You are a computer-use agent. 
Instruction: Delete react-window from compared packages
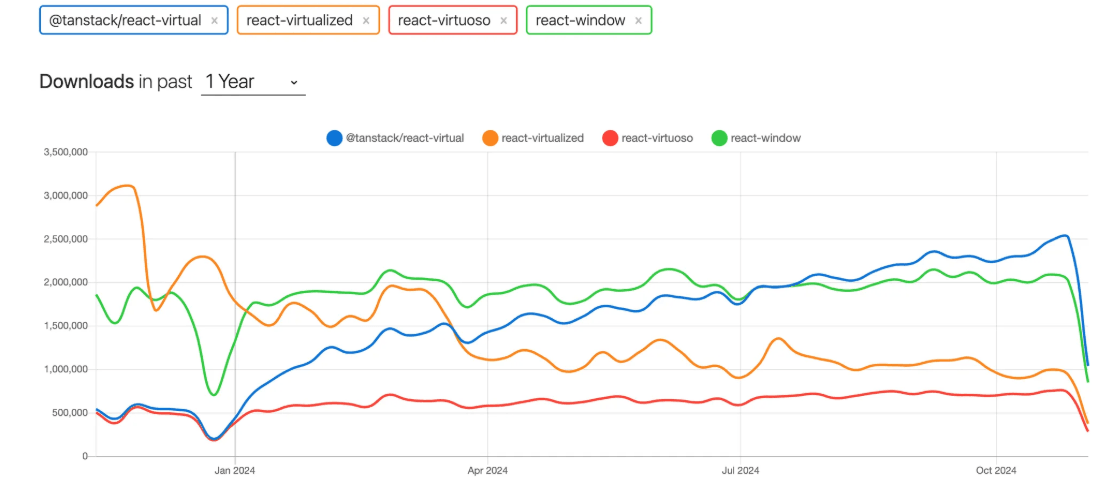638,20
